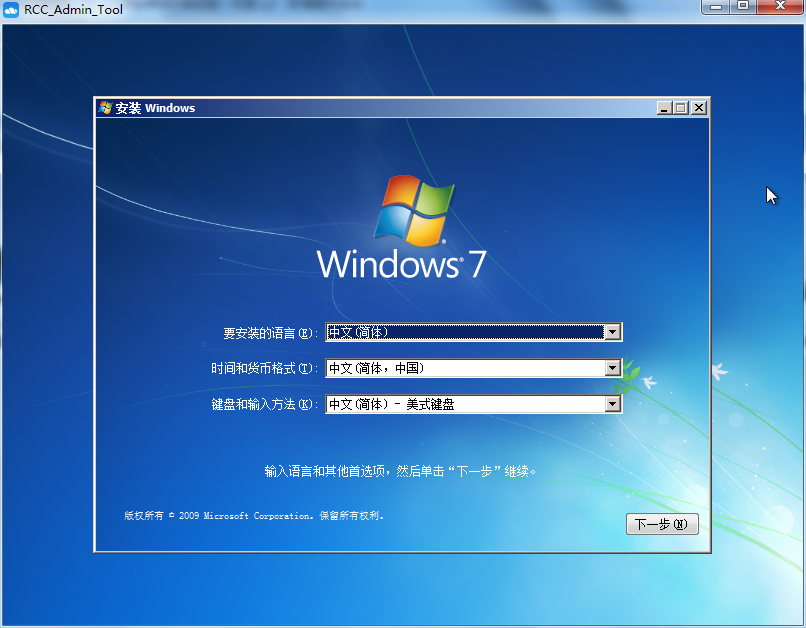Expand the 要安装的语言 dropdown arrow
806x628 pixels.
tap(613, 332)
